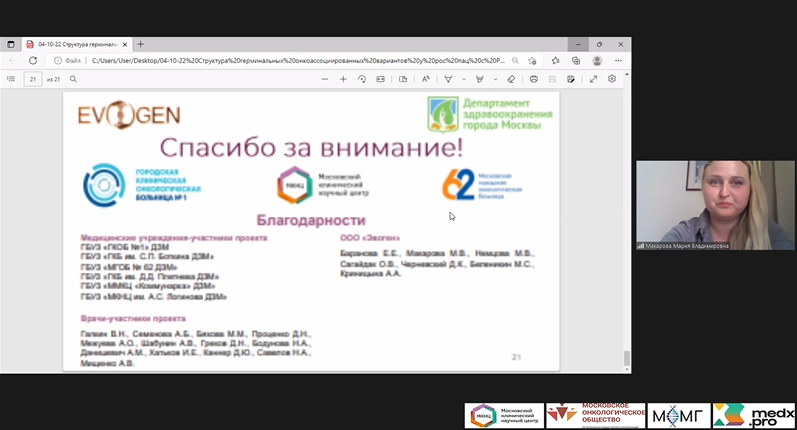Add page to favorites star icon
Image resolution: width=797 pixels, height=430 pixels.
tap(532, 60)
